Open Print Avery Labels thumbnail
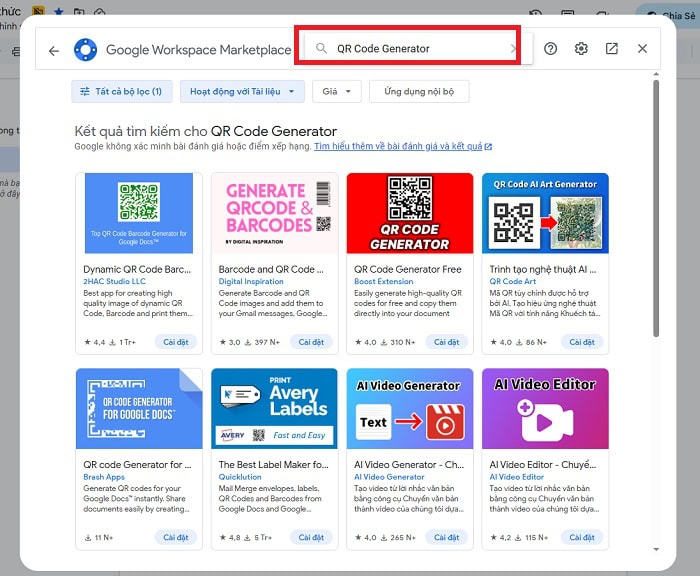700x576 pixels. pos(275,409)
